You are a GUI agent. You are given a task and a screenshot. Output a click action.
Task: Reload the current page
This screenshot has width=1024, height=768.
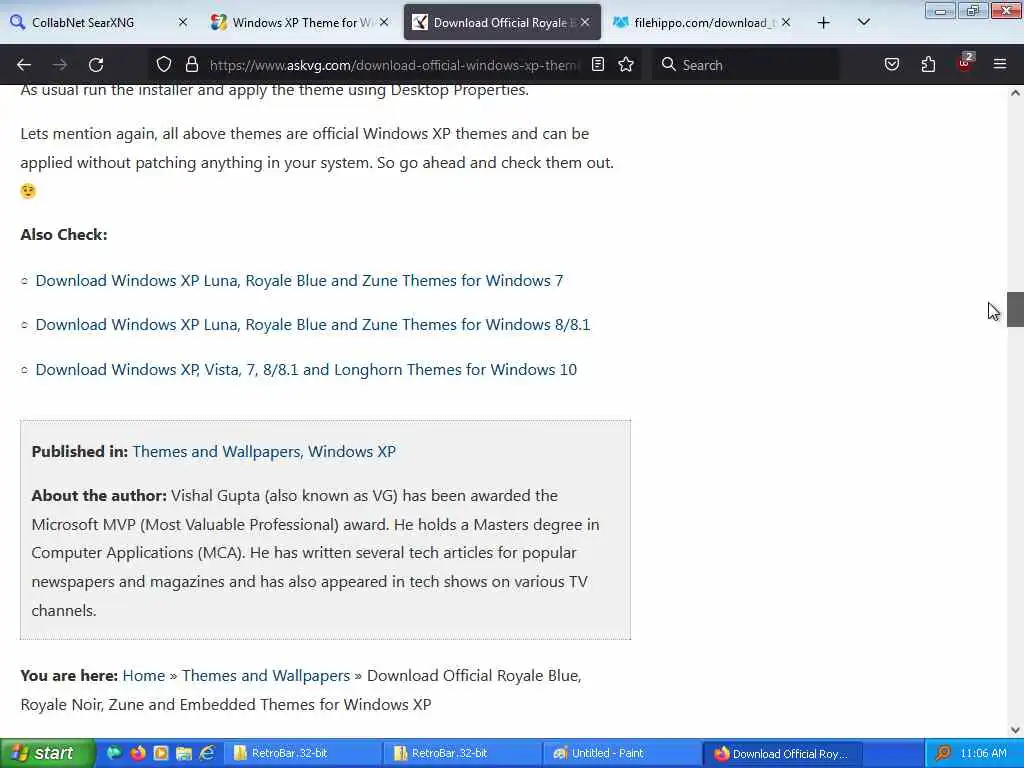[96, 65]
